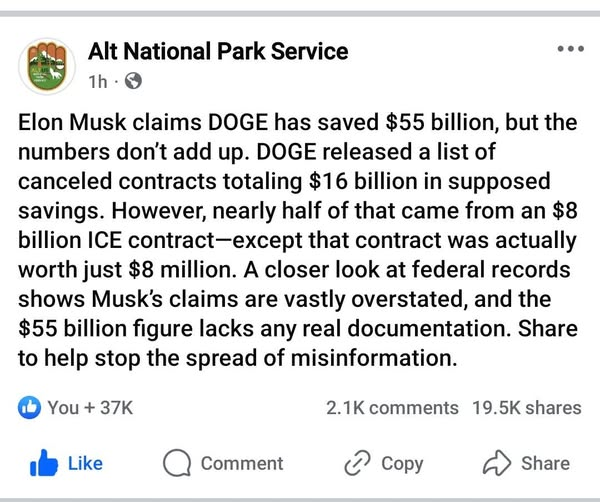Open the 2.1K comments list
This screenshot has width=600, height=502.
[392, 407]
